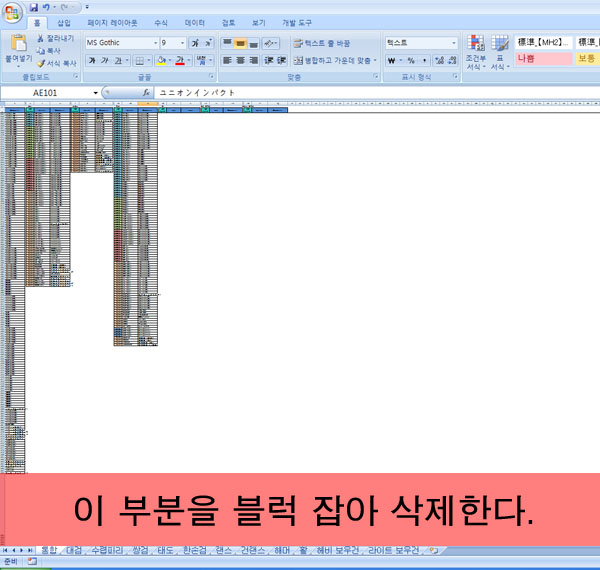Screen dimensions: 600x570
Task: Click the align text right icon
Action: point(253,60)
